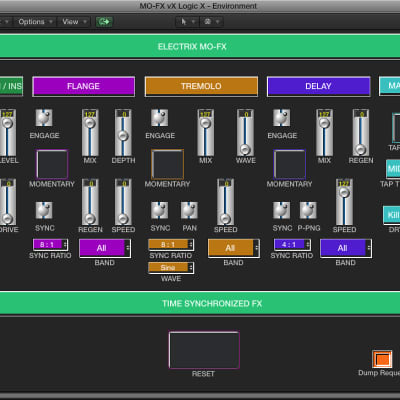400x400 pixels.
Task: Click the Flange SPEED slider
Action: tap(123, 202)
